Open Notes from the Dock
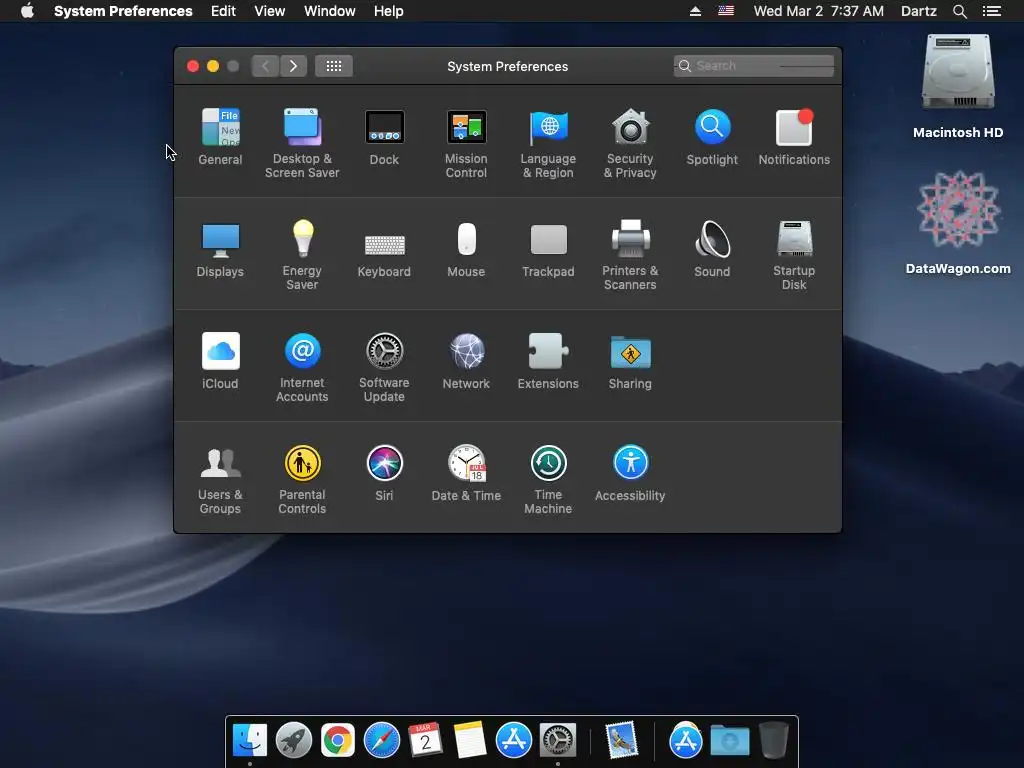1024x768 pixels. pos(470,741)
